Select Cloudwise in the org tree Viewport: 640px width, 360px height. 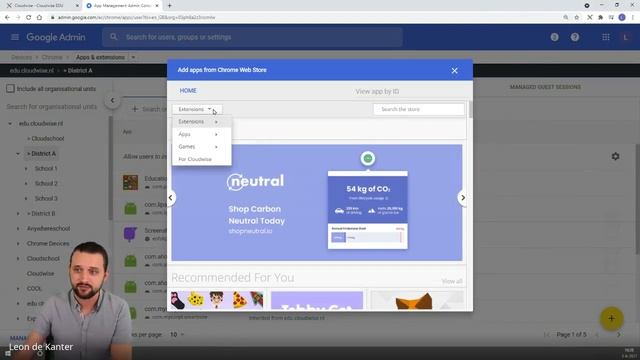pyautogui.click(x=40, y=273)
